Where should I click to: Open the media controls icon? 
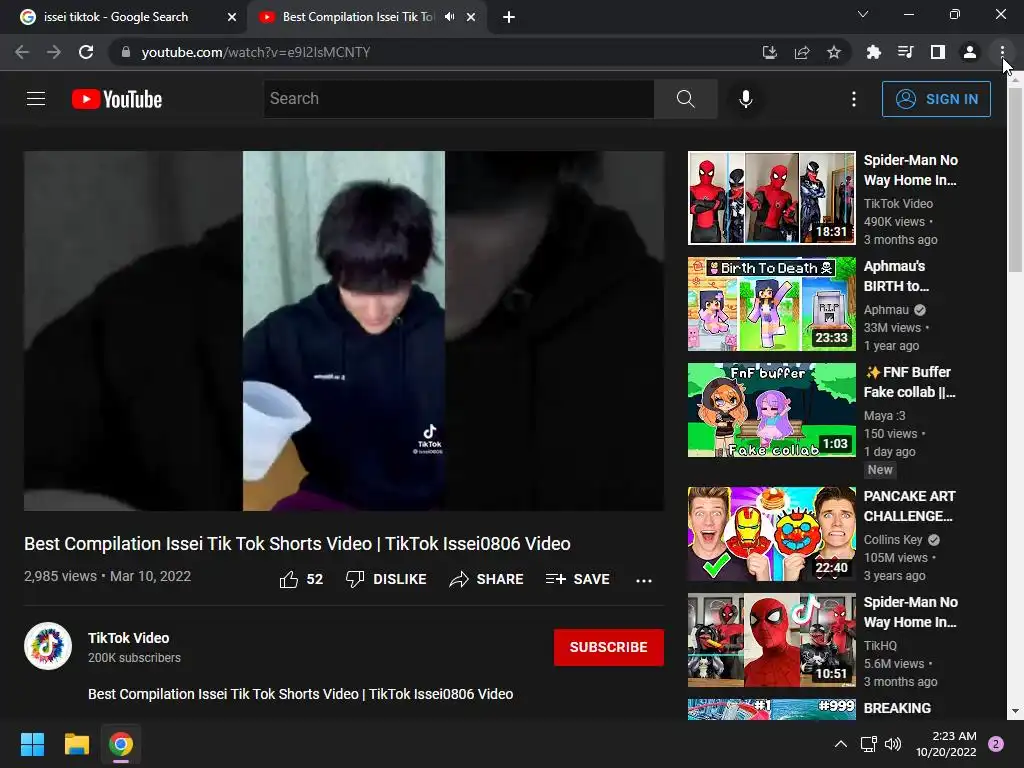tap(905, 52)
